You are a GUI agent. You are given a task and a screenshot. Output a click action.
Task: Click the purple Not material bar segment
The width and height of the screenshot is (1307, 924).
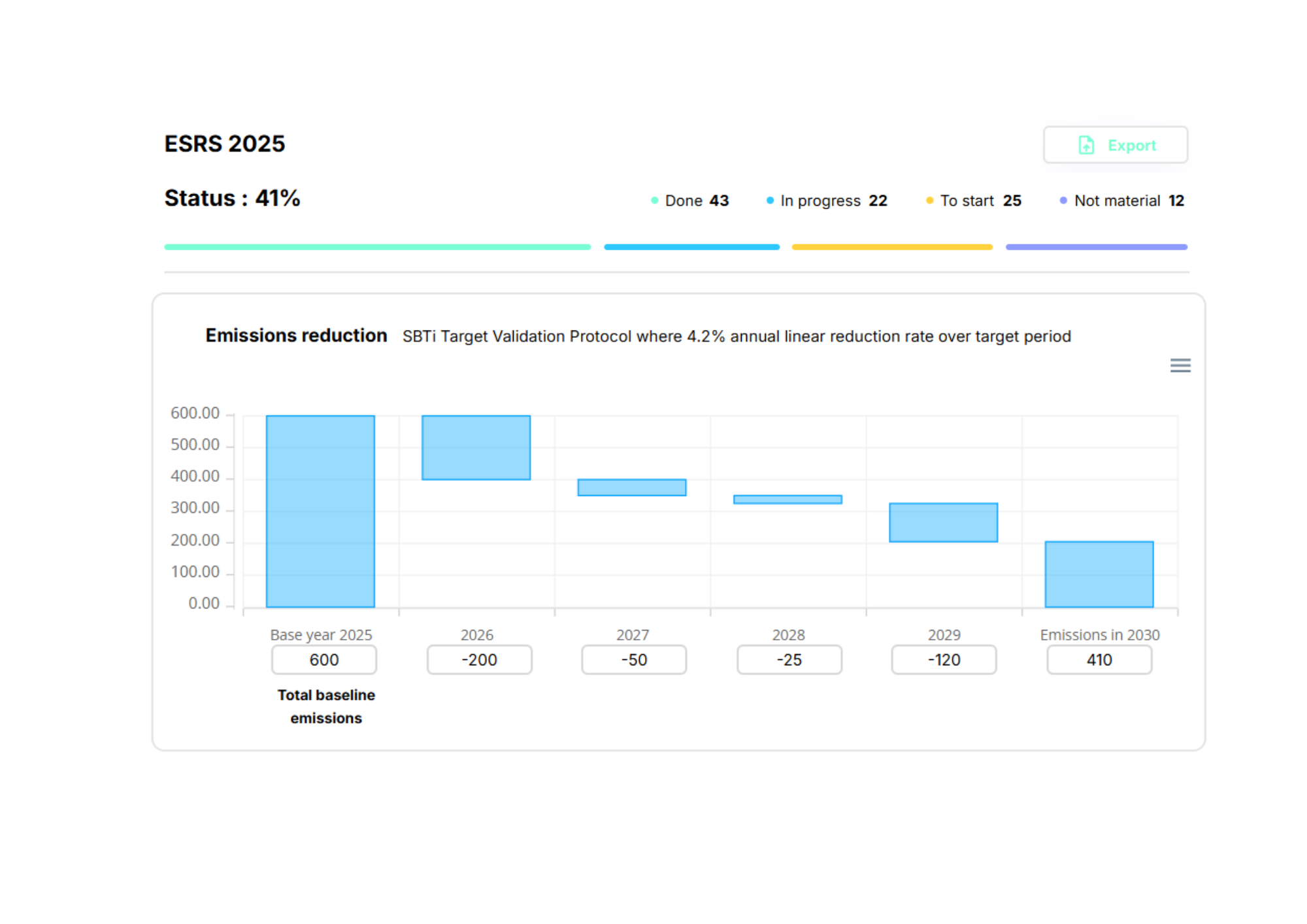(1096, 247)
